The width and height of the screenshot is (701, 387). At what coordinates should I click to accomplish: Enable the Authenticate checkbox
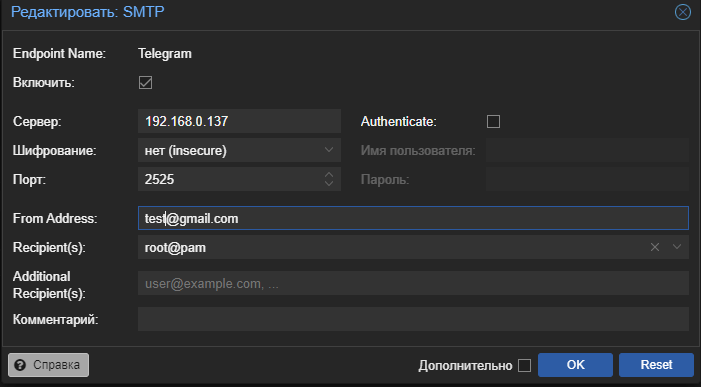pyautogui.click(x=493, y=122)
